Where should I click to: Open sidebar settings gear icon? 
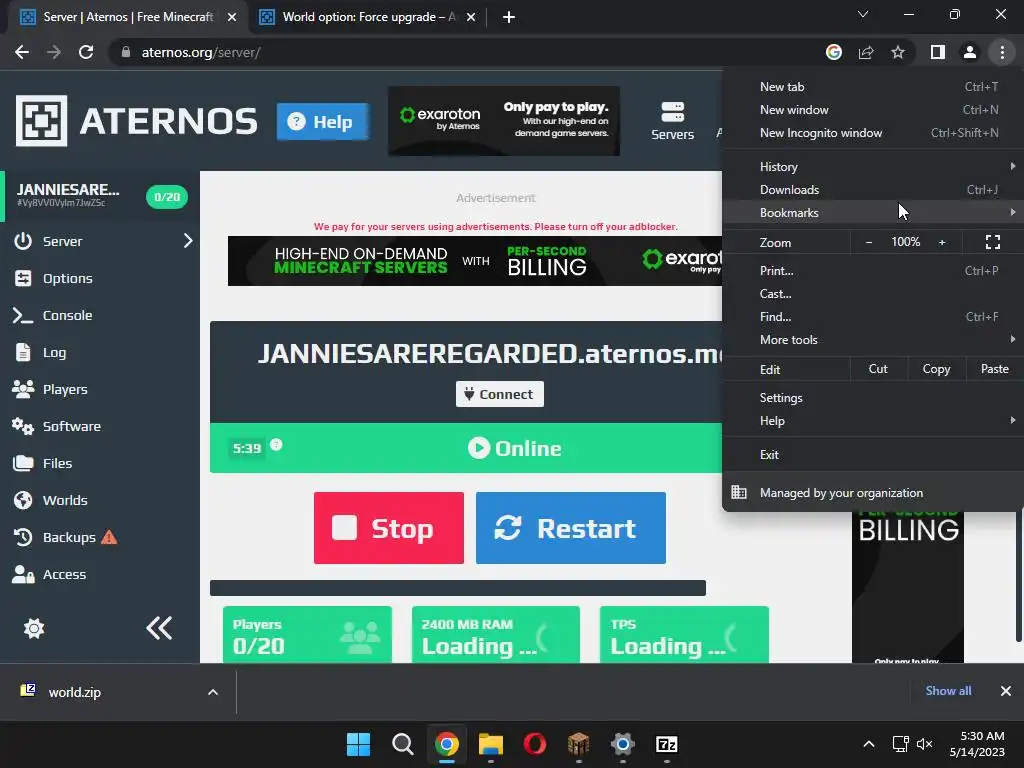[x=34, y=628]
